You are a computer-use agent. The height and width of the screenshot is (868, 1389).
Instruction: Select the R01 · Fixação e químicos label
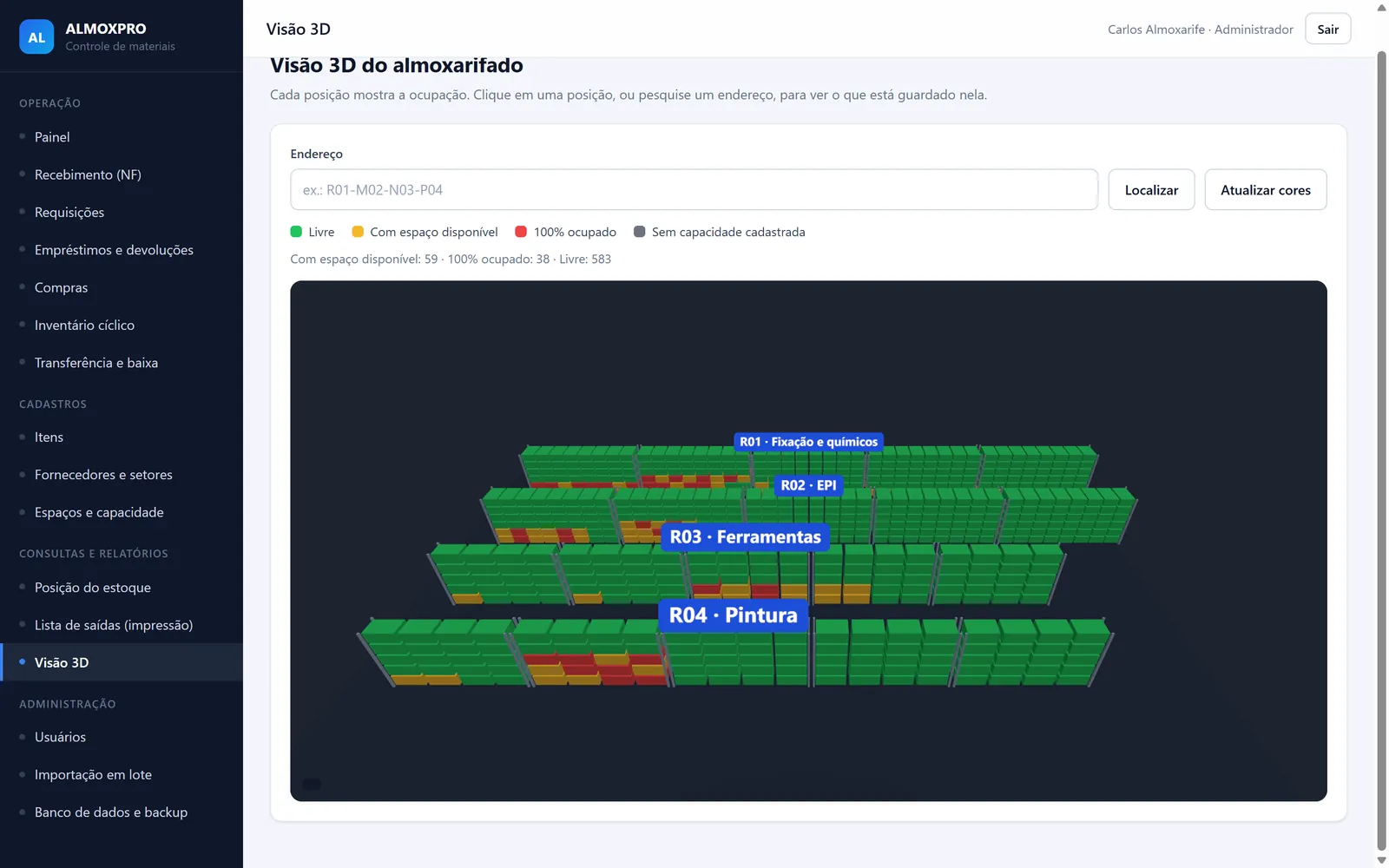pyautogui.click(x=808, y=442)
